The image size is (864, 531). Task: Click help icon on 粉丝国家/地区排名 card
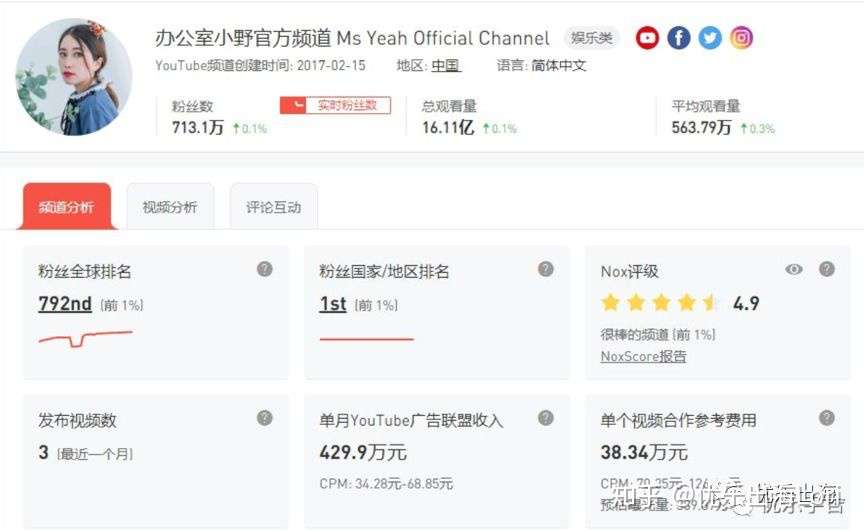click(546, 269)
